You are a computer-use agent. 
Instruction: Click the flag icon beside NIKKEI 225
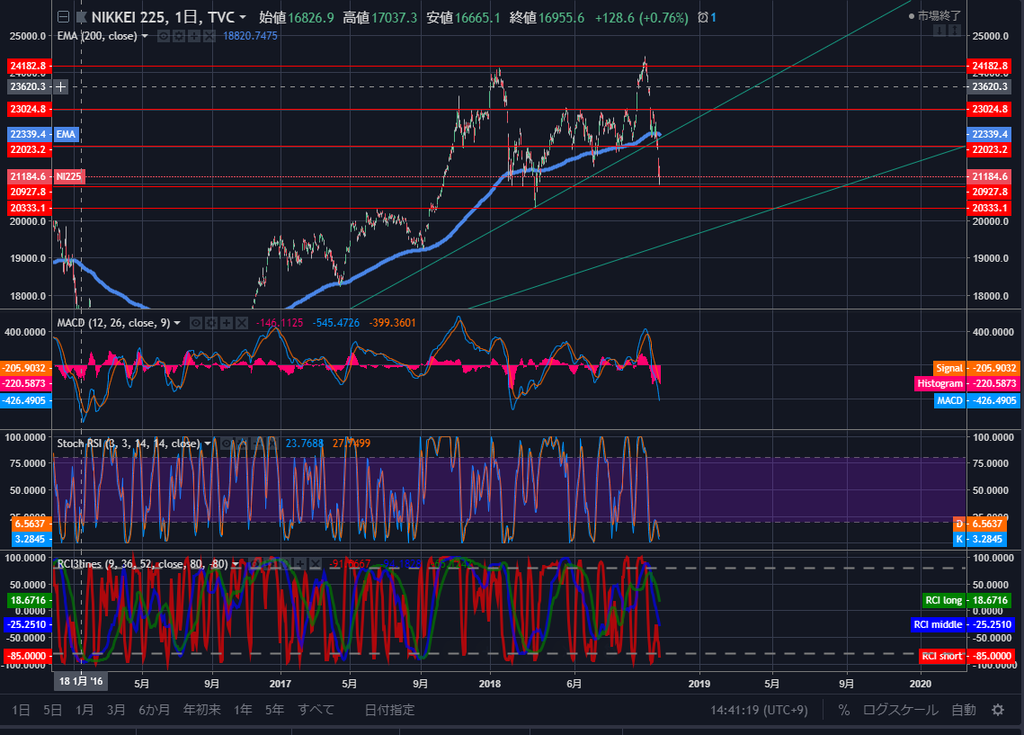click(81, 17)
